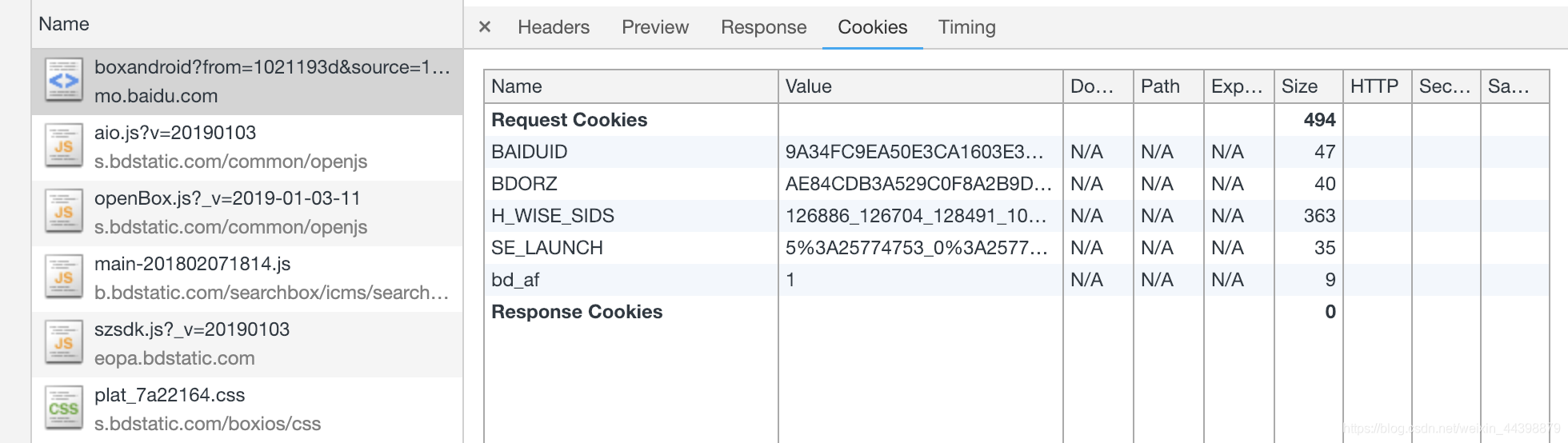Sort cookies by Name column header
This screenshot has height=443, width=1568.
(631, 86)
